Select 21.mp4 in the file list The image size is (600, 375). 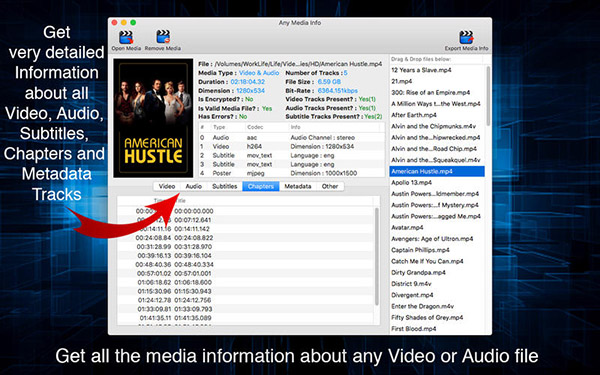(x=437, y=81)
